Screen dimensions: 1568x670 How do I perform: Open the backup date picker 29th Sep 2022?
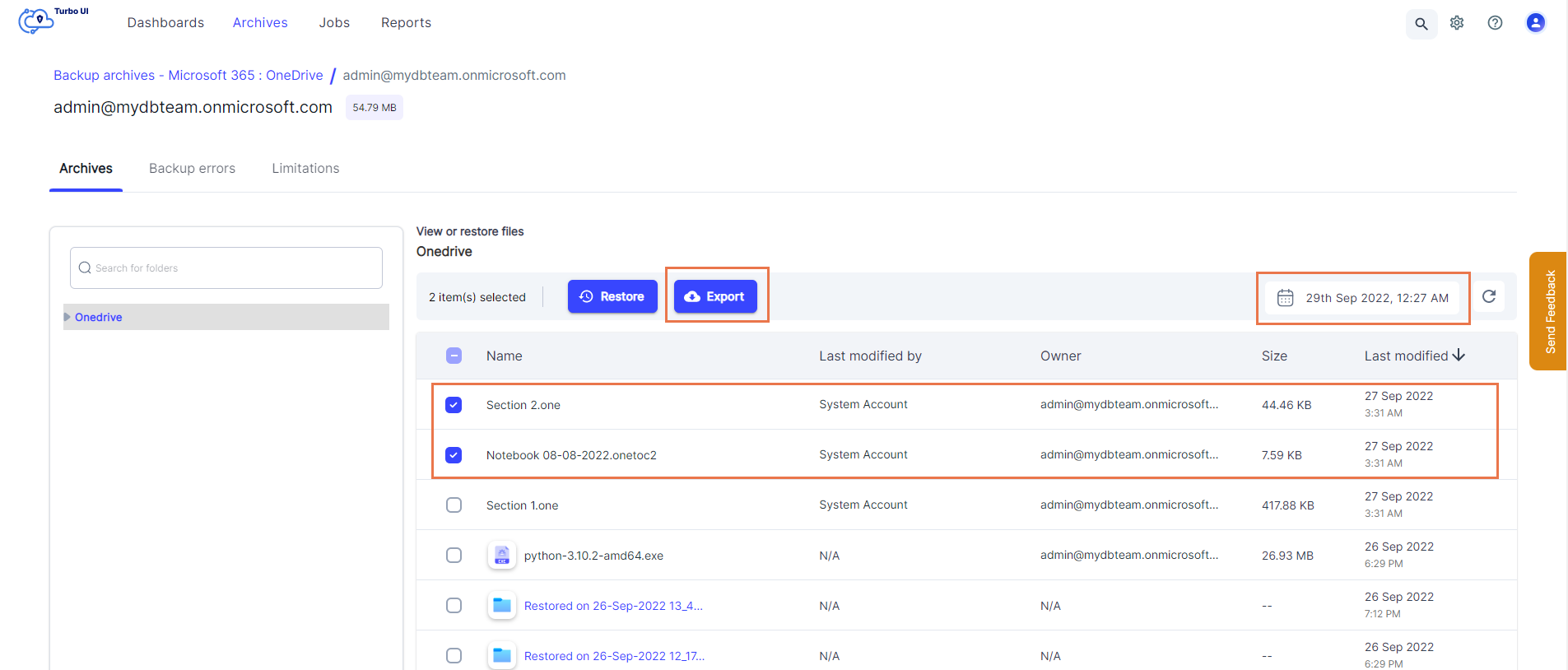pyautogui.click(x=1363, y=298)
